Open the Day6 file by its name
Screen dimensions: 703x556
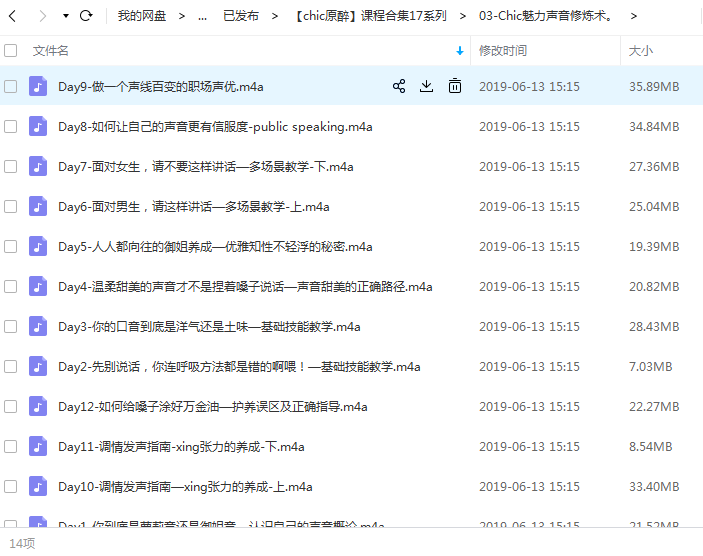tap(193, 207)
